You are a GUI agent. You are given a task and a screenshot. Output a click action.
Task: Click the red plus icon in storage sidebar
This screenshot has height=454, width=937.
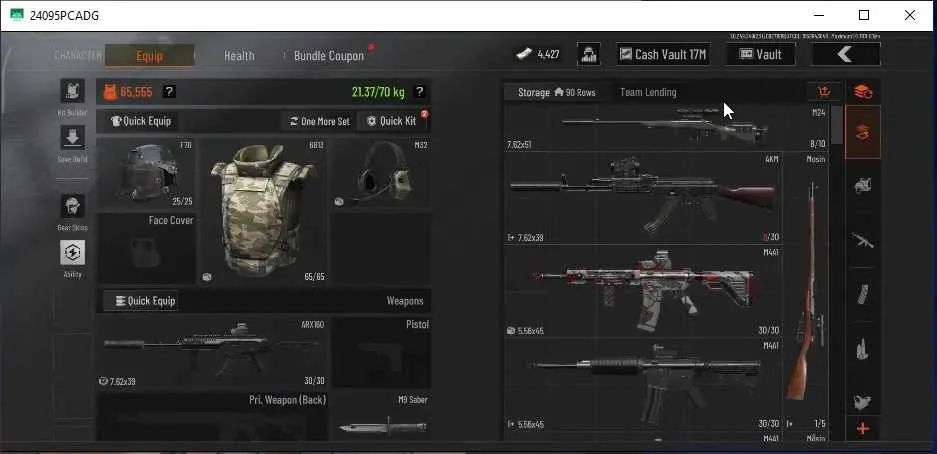coord(863,429)
